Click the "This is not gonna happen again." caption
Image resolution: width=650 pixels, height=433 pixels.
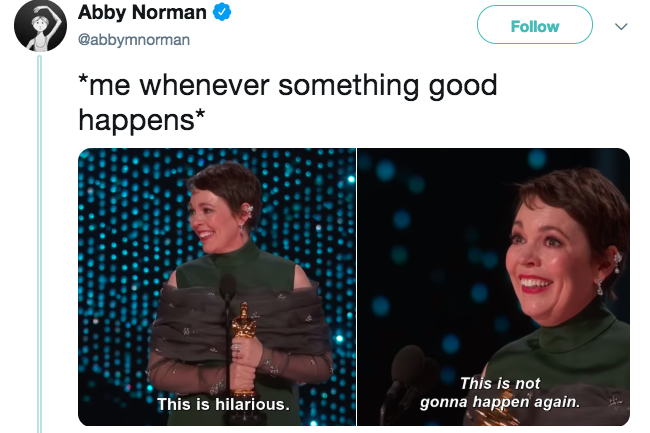(x=500, y=393)
